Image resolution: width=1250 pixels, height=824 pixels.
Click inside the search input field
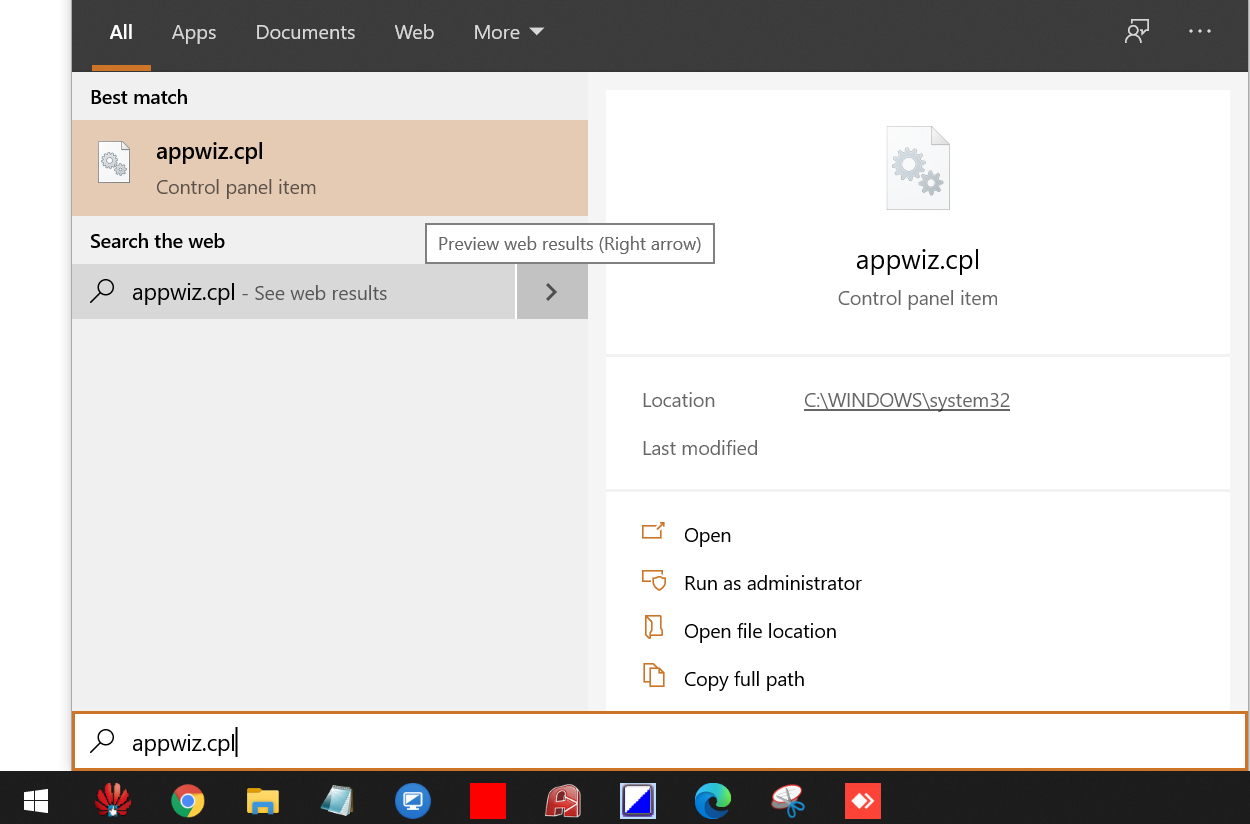click(x=400, y=741)
